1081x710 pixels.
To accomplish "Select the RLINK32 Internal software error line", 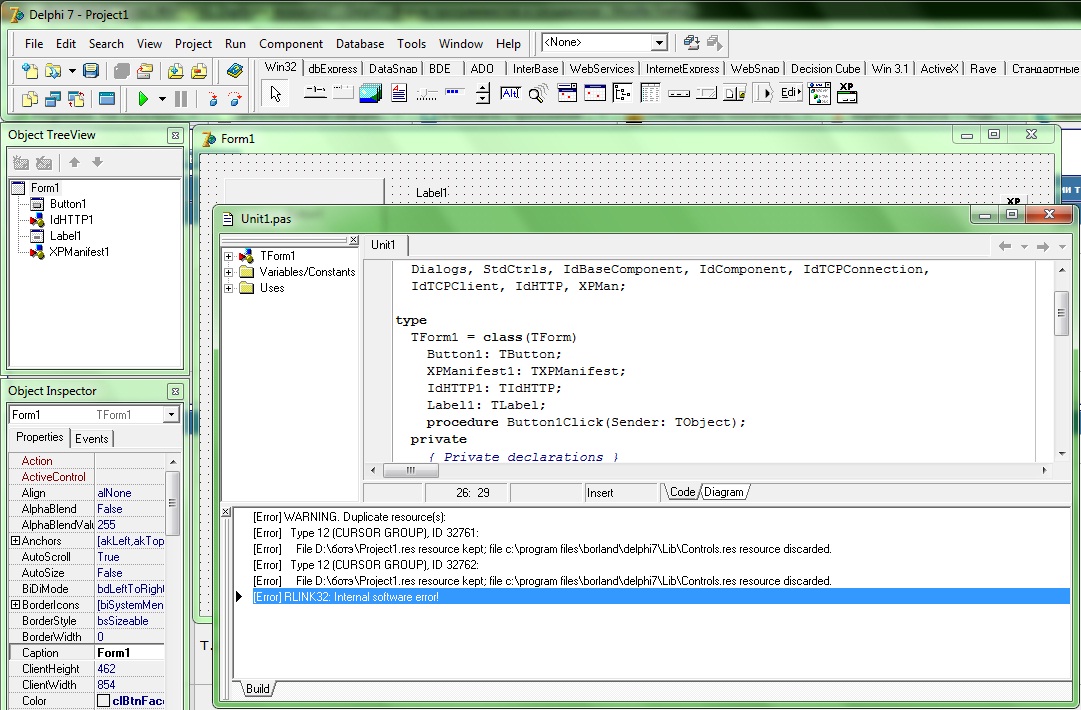I will point(346,597).
